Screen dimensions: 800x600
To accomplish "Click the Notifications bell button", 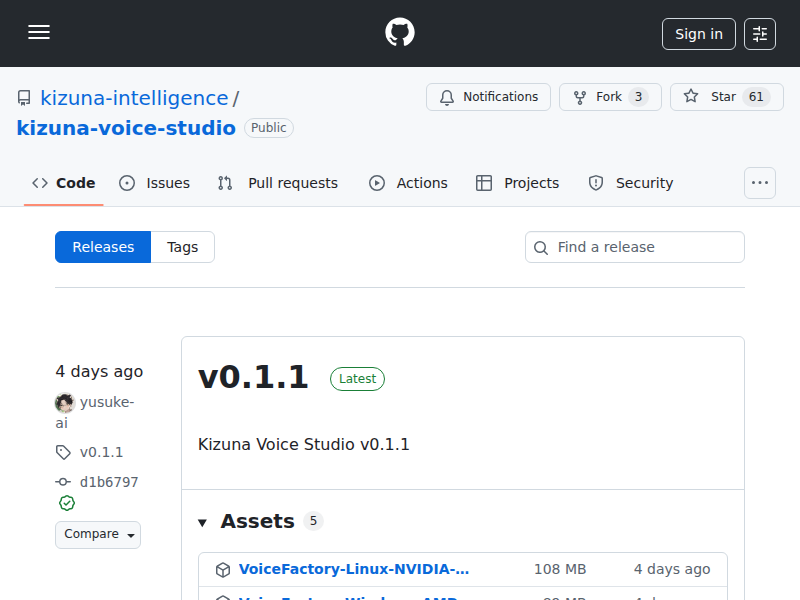I will [x=488, y=97].
